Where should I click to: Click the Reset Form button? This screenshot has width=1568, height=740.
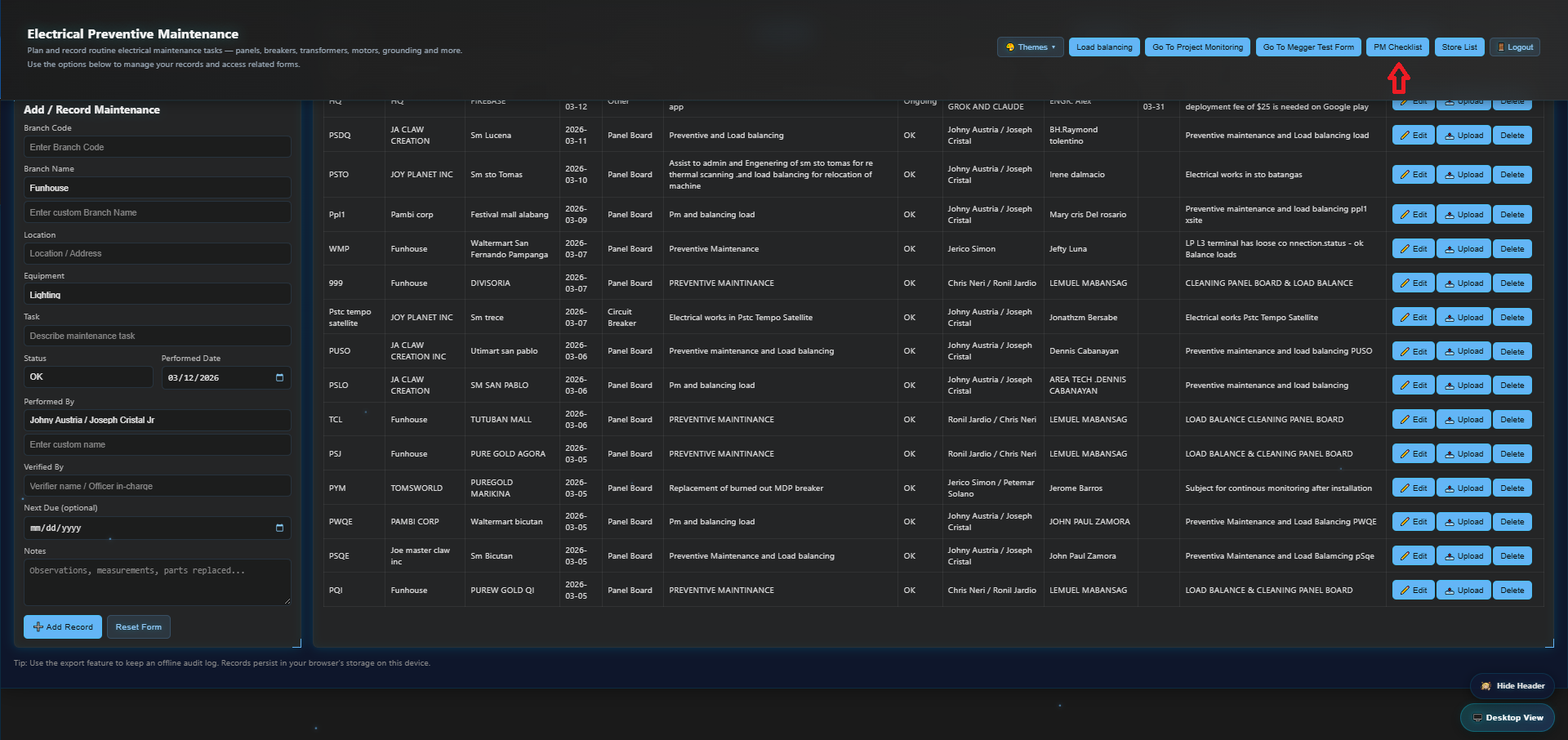138,627
